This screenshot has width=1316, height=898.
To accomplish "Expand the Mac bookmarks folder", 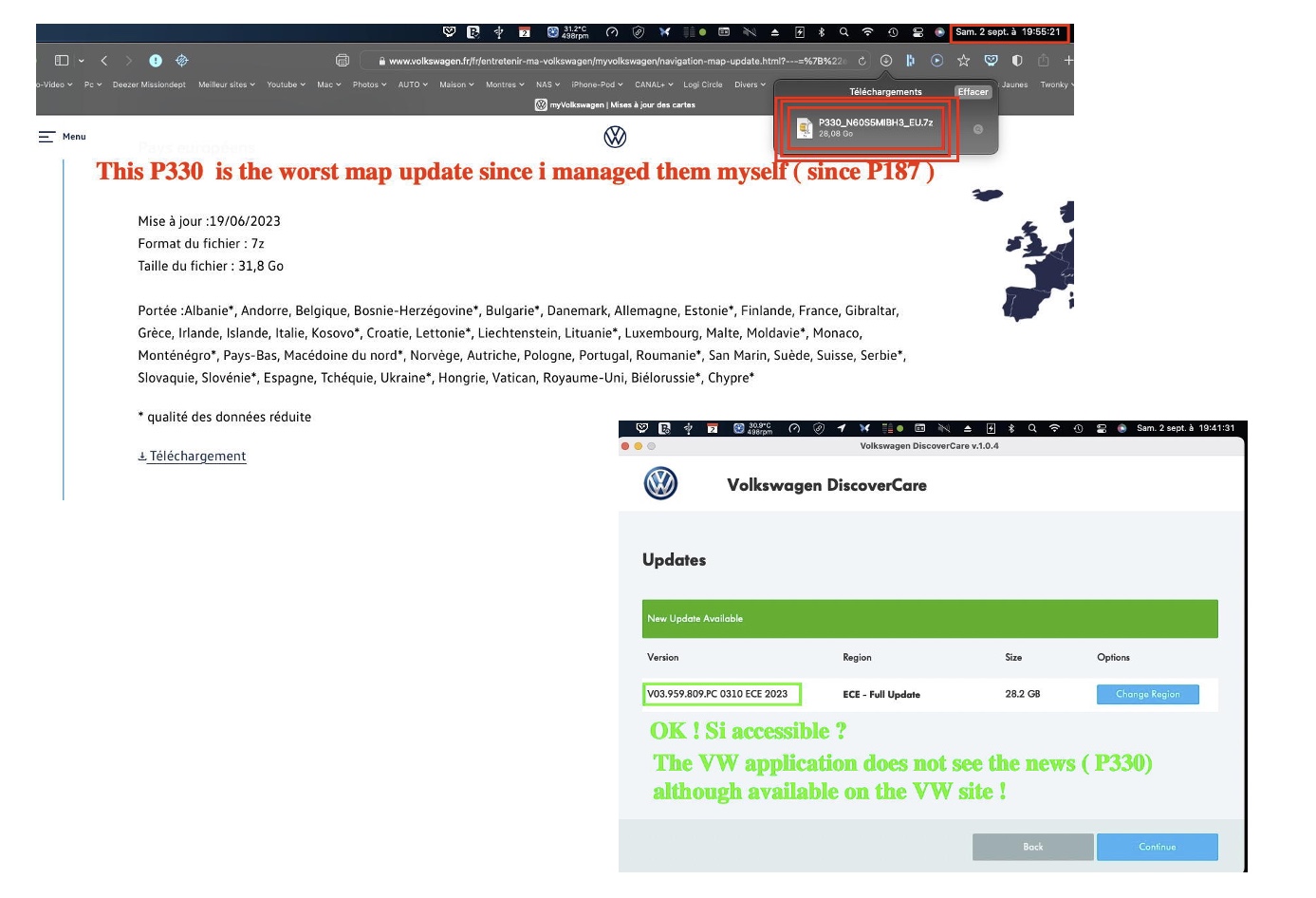I will tap(328, 84).
